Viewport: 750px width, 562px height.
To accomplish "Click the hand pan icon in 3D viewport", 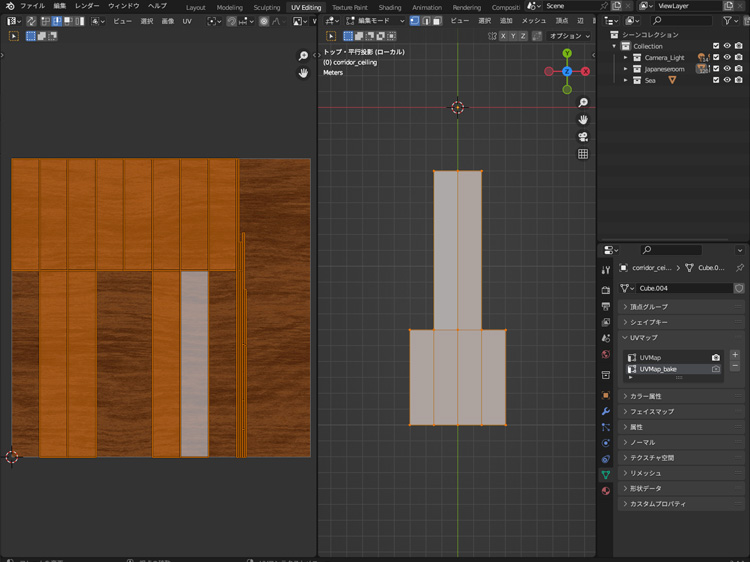I will pos(583,120).
